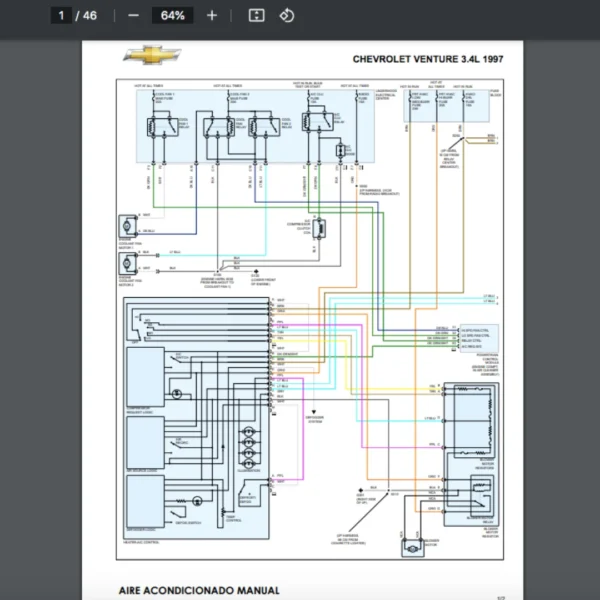Viewport: 600px width, 600px height.
Task: Click the zoom out minus button
Action: (x=133, y=16)
